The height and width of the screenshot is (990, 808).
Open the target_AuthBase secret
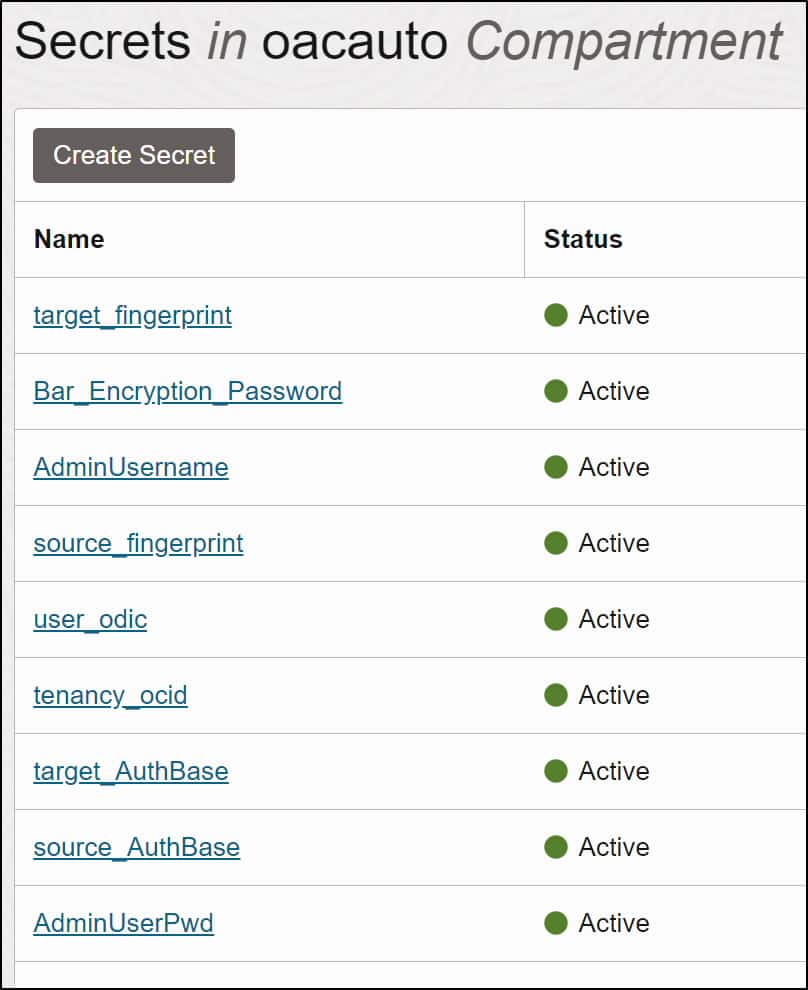tap(131, 771)
